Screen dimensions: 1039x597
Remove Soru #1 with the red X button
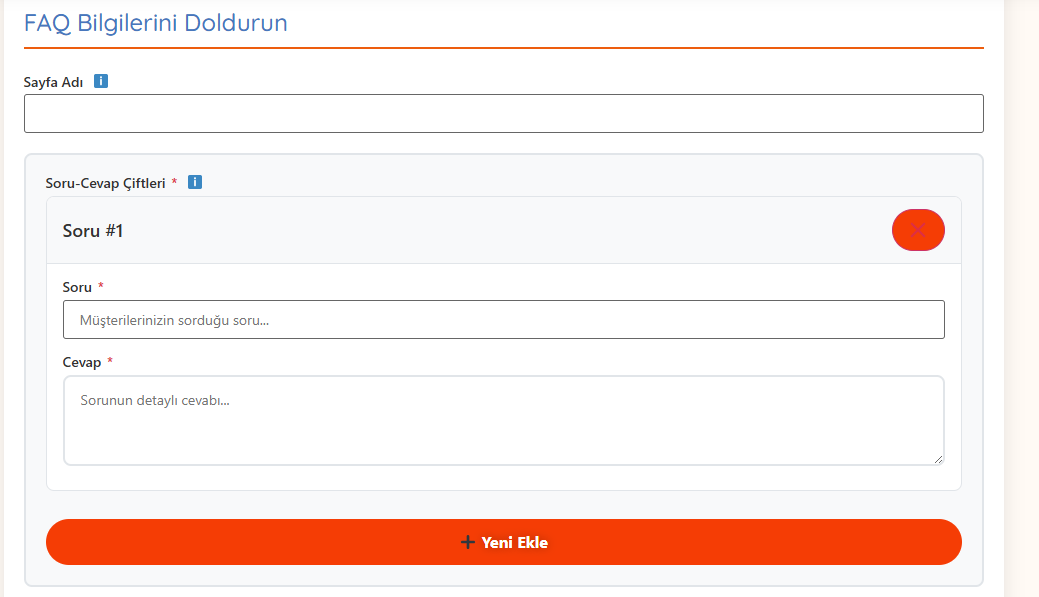[x=918, y=230]
